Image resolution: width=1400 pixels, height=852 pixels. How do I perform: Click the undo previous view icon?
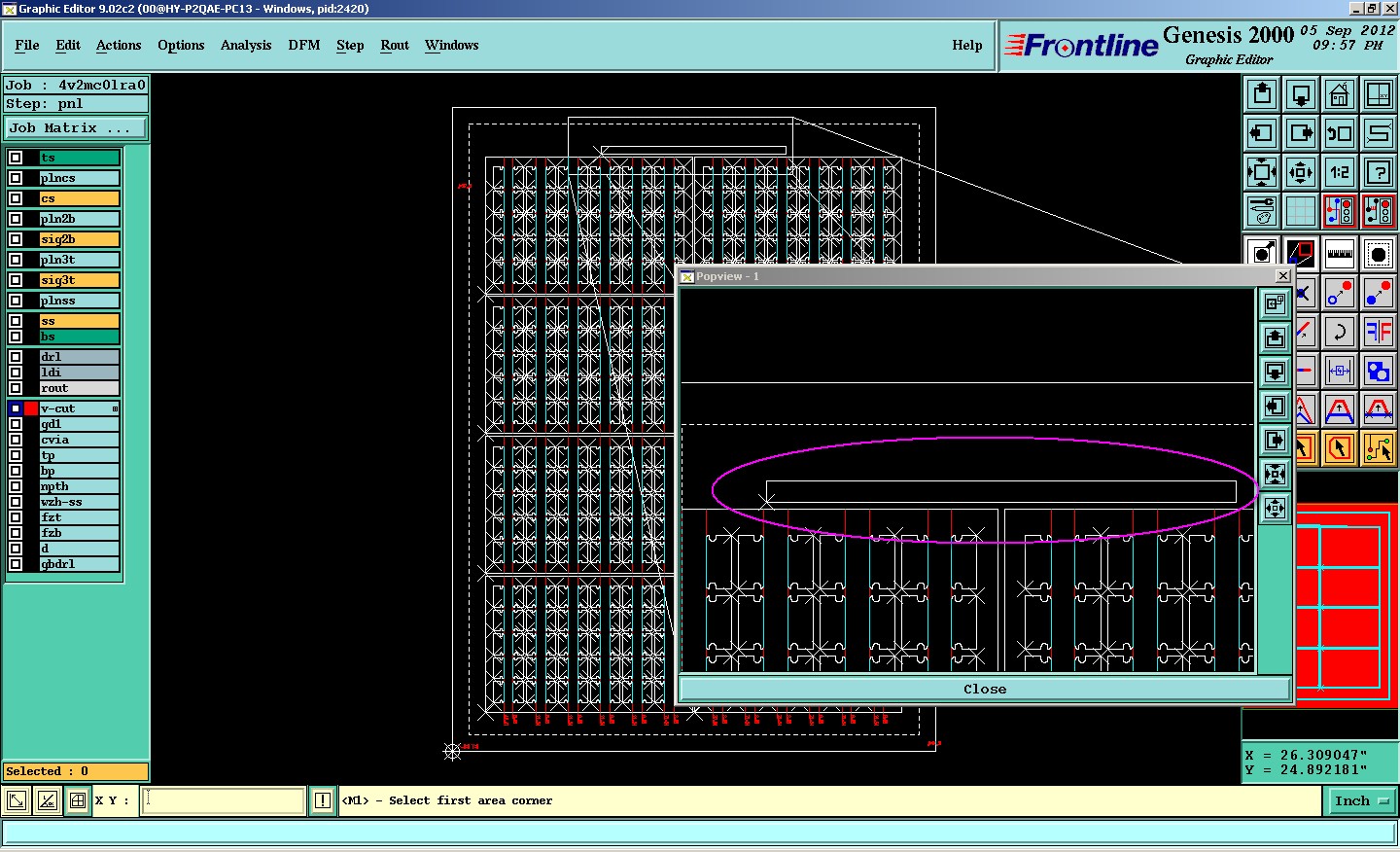1339,133
